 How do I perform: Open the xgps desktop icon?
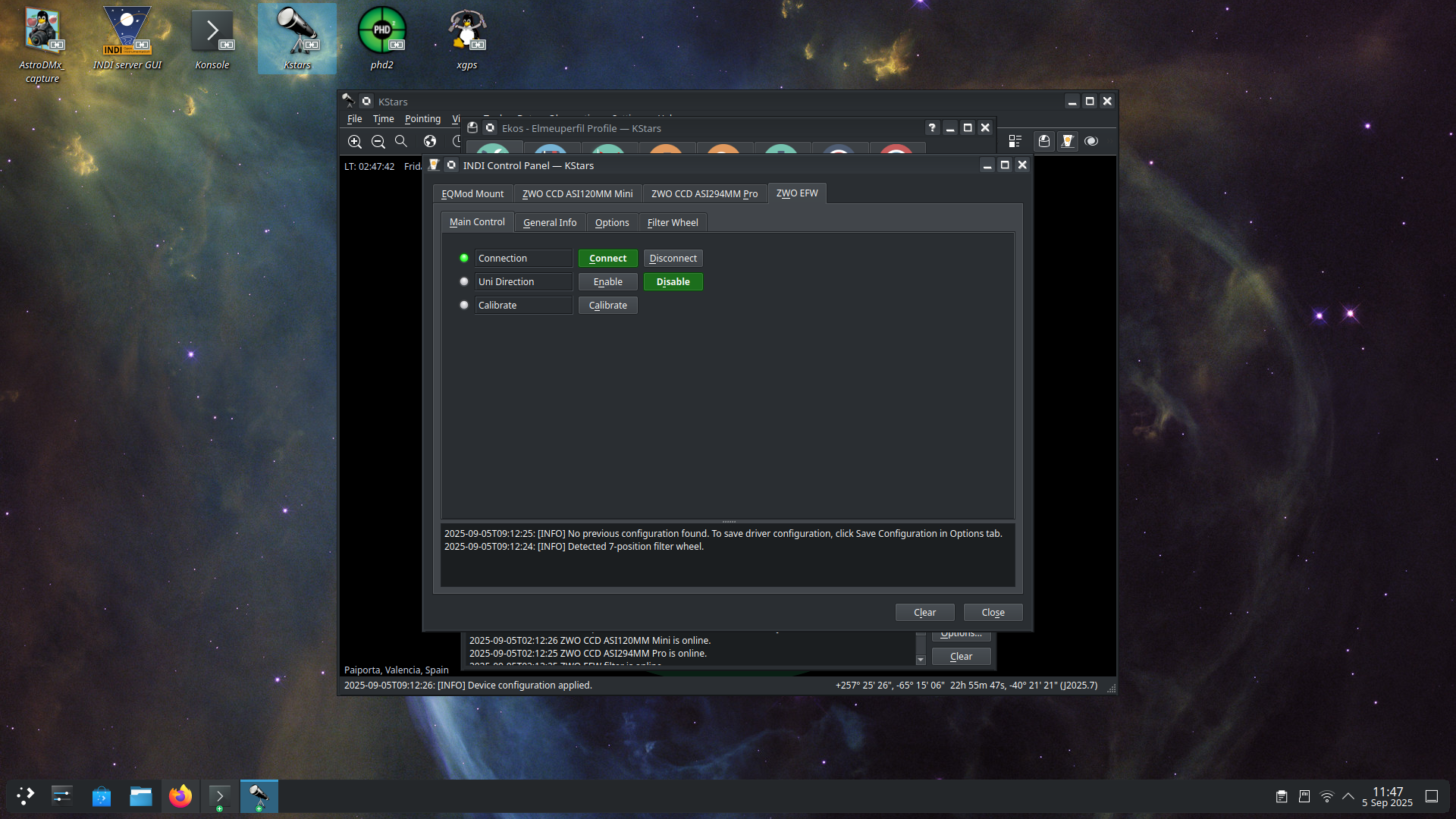tap(467, 38)
